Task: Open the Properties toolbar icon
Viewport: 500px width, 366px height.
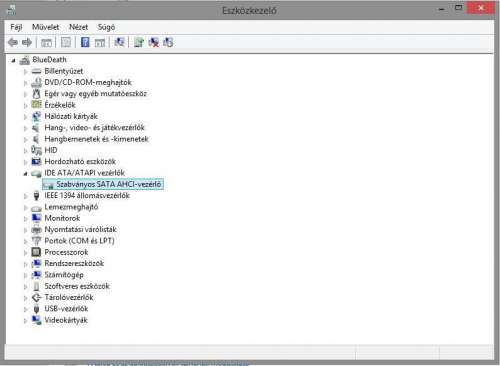Action: (66, 42)
